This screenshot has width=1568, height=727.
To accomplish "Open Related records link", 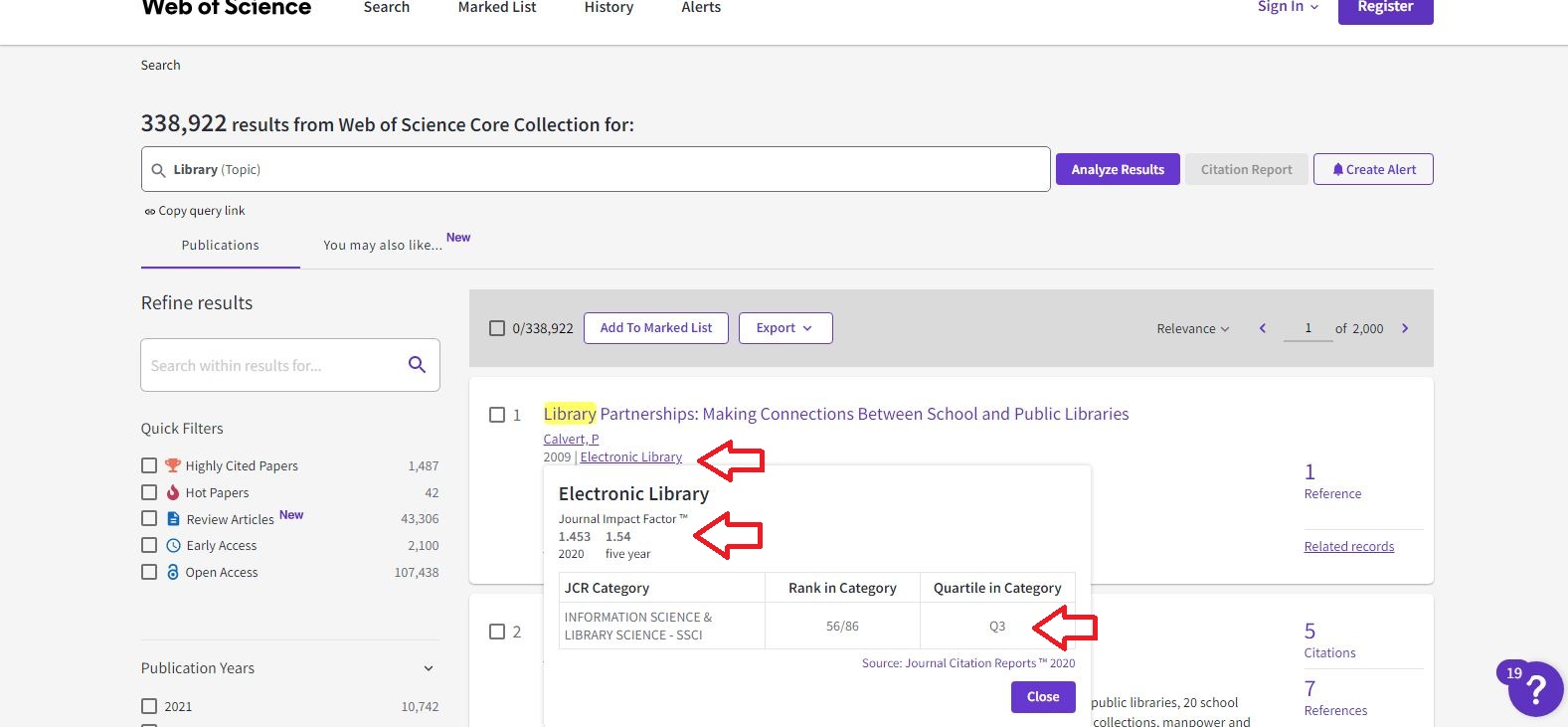I will click(x=1349, y=546).
